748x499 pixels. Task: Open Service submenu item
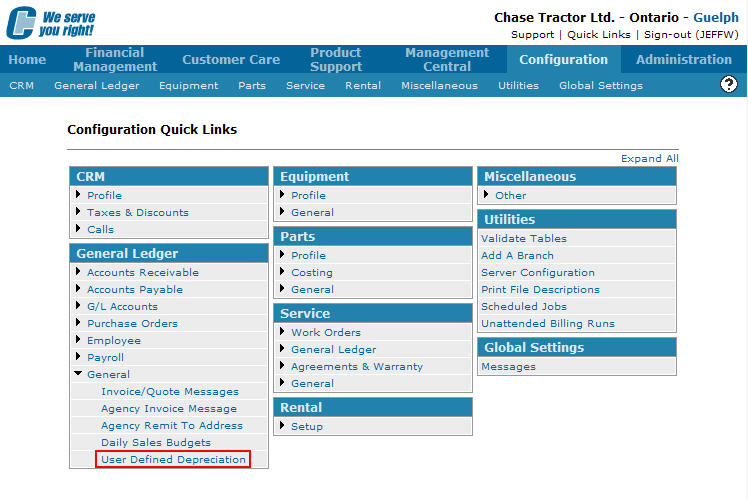click(305, 85)
